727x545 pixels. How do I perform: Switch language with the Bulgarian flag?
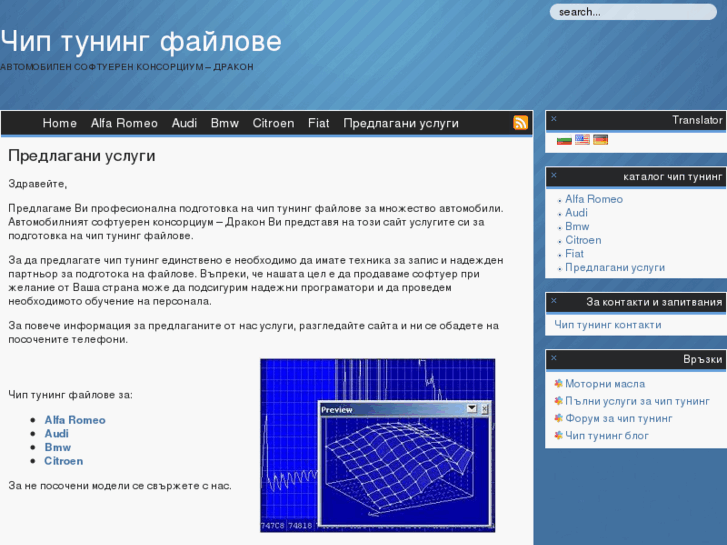pos(564,140)
